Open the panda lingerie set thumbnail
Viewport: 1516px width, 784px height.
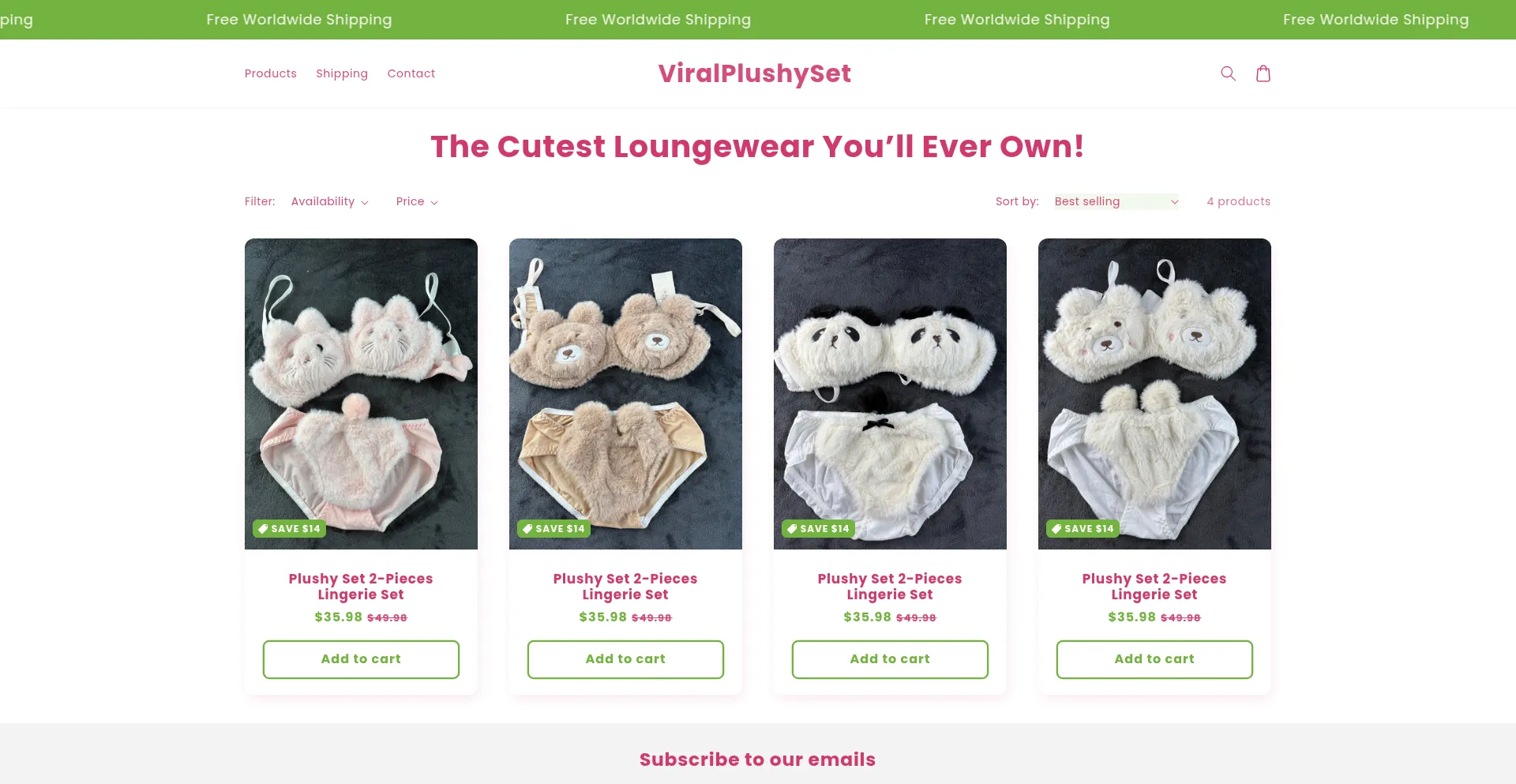(890, 394)
